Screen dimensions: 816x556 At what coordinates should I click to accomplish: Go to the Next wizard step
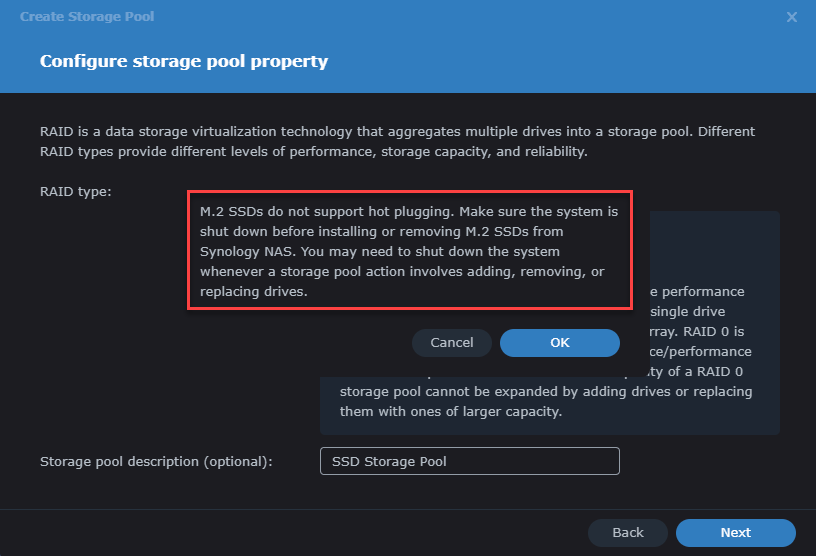click(x=735, y=533)
